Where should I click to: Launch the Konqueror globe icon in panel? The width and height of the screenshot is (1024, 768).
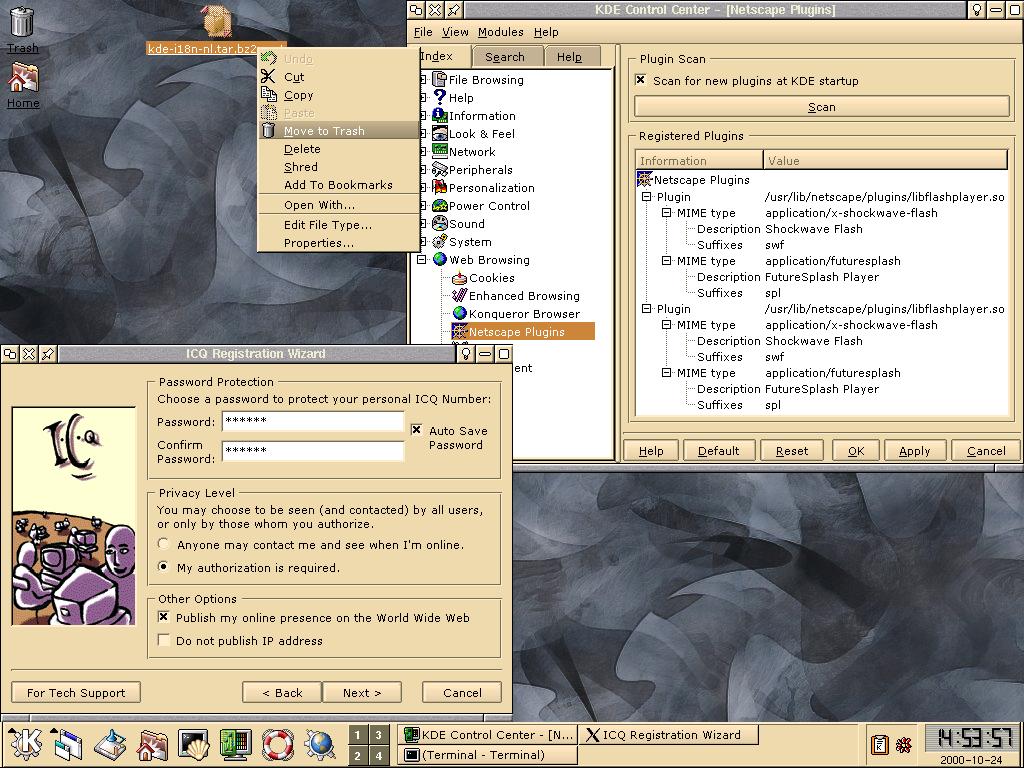[x=320, y=744]
